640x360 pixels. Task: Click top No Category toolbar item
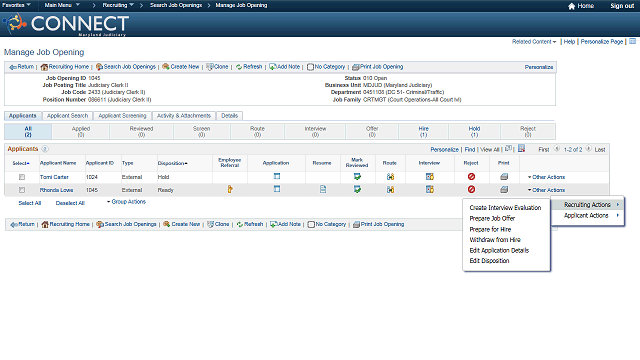(x=326, y=67)
